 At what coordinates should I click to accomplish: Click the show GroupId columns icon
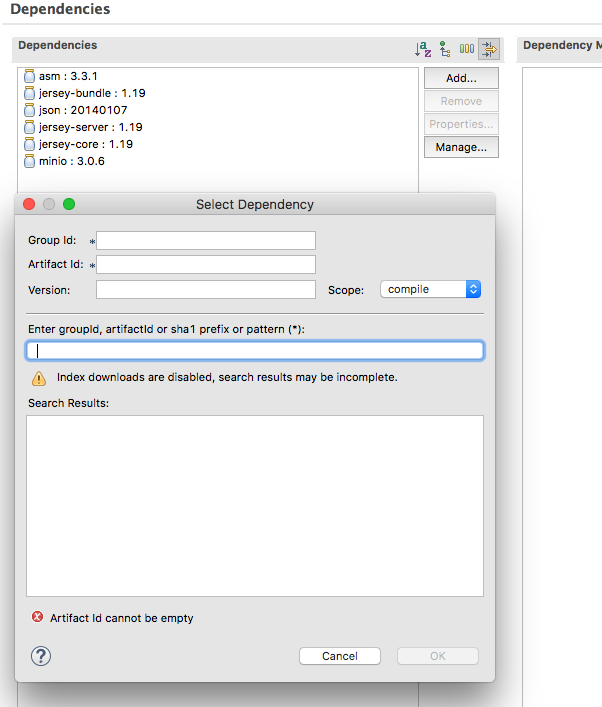pyautogui.click(x=467, y=49)
